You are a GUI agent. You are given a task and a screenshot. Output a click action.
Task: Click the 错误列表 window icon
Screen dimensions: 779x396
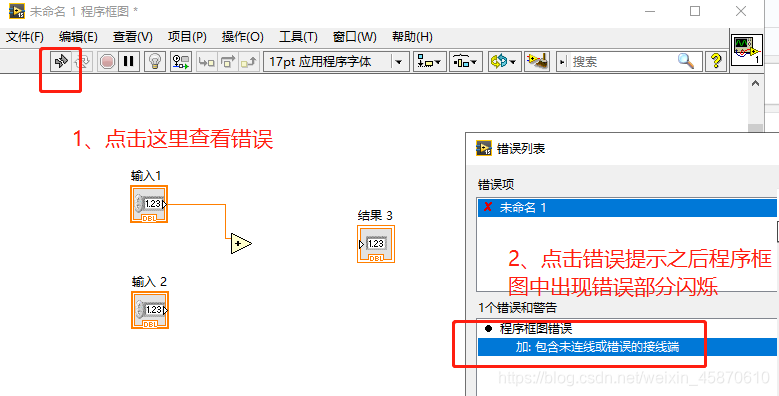pos(484,148)
